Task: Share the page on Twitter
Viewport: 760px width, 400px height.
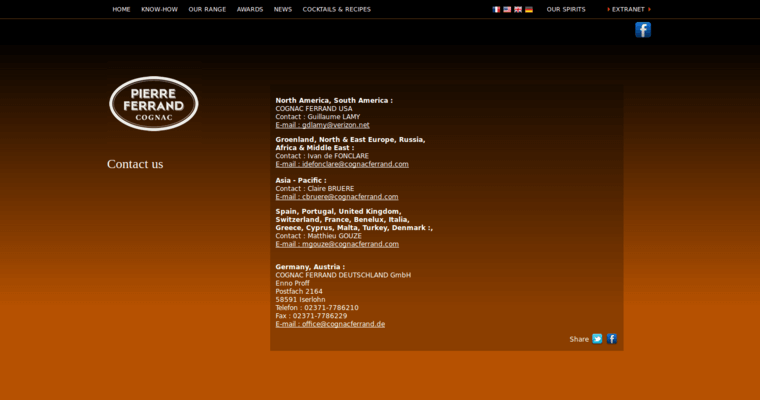Action: 597,339
